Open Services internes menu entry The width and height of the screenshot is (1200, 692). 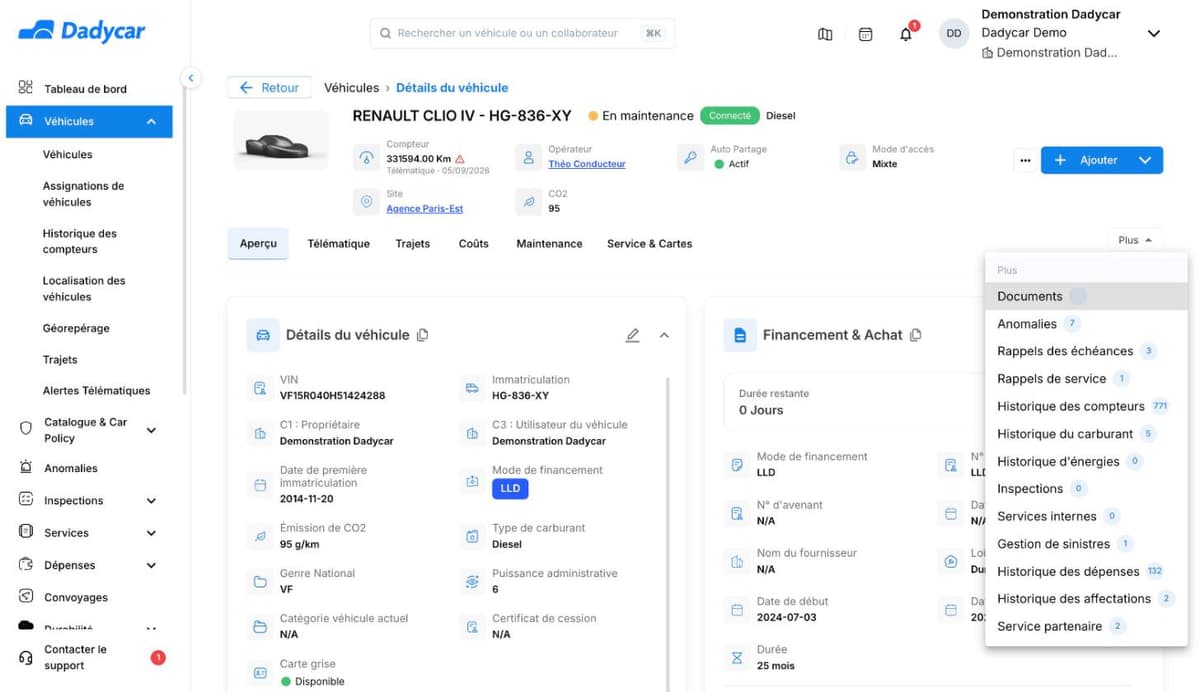click(x=1086, y=516)
